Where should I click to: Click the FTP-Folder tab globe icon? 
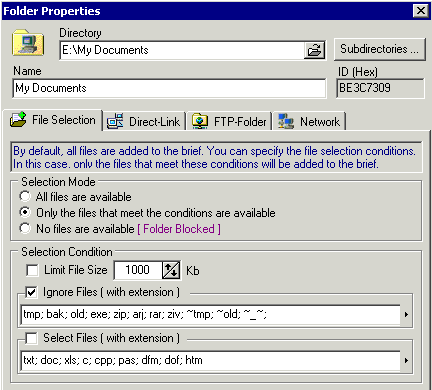[200, 121]
